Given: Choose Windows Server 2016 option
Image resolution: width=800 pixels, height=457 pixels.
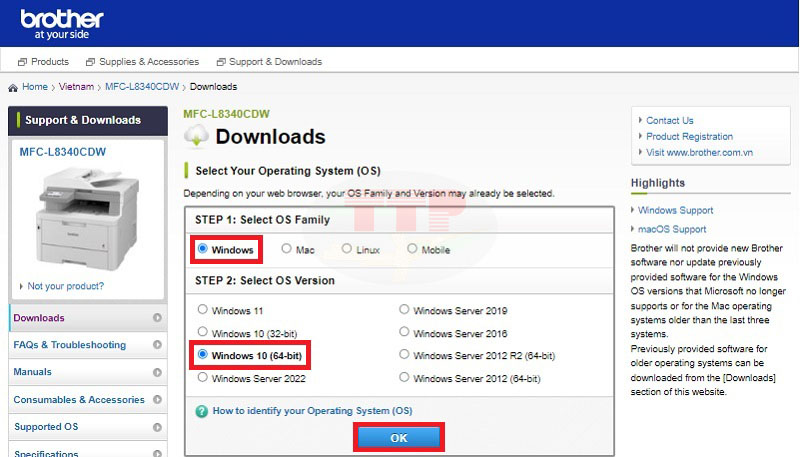Looking at the screenshot, I should (404, 332).
